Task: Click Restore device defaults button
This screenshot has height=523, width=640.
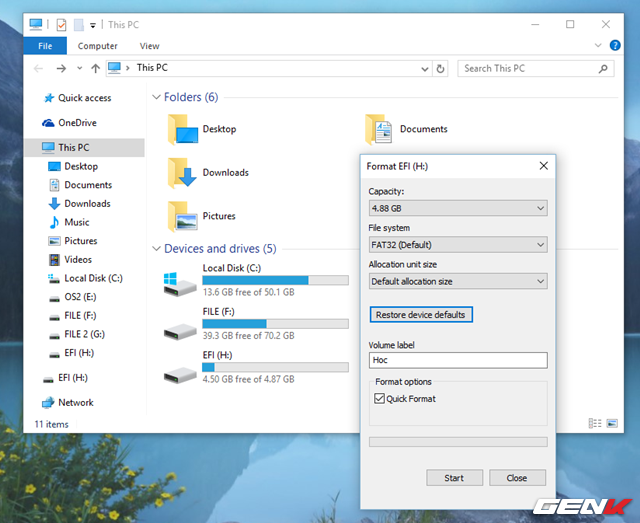Action: point(421,315)
